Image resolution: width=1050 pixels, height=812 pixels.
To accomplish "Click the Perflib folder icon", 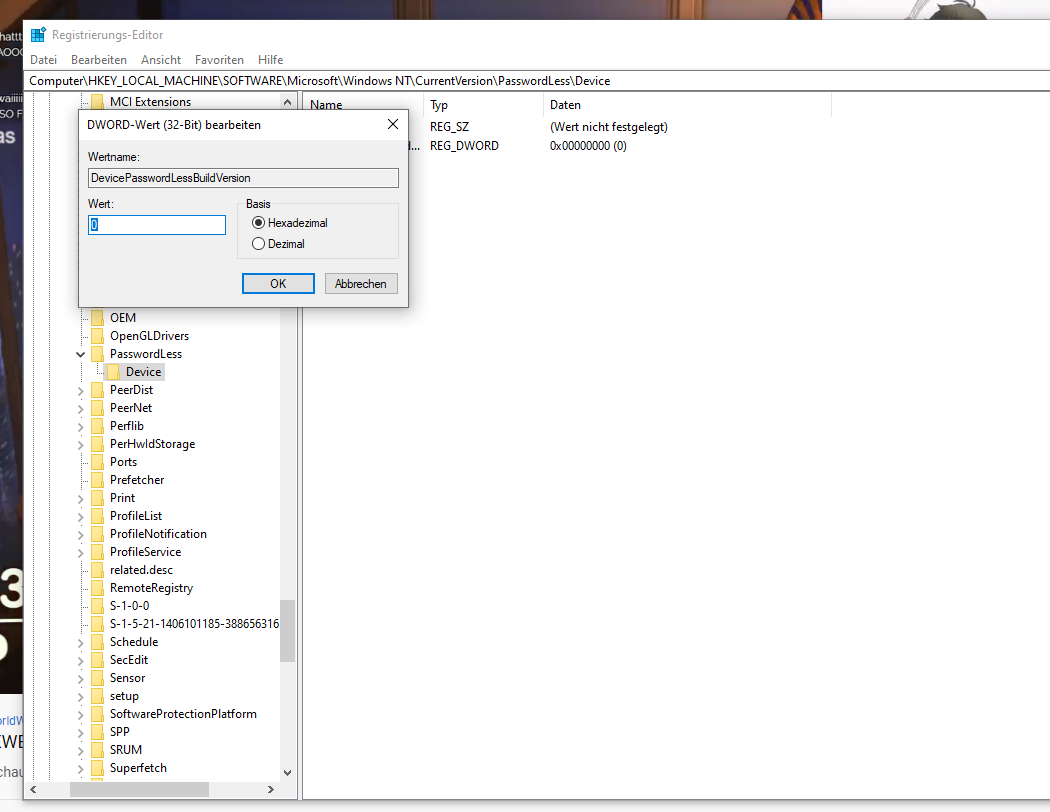I will 98,426.
